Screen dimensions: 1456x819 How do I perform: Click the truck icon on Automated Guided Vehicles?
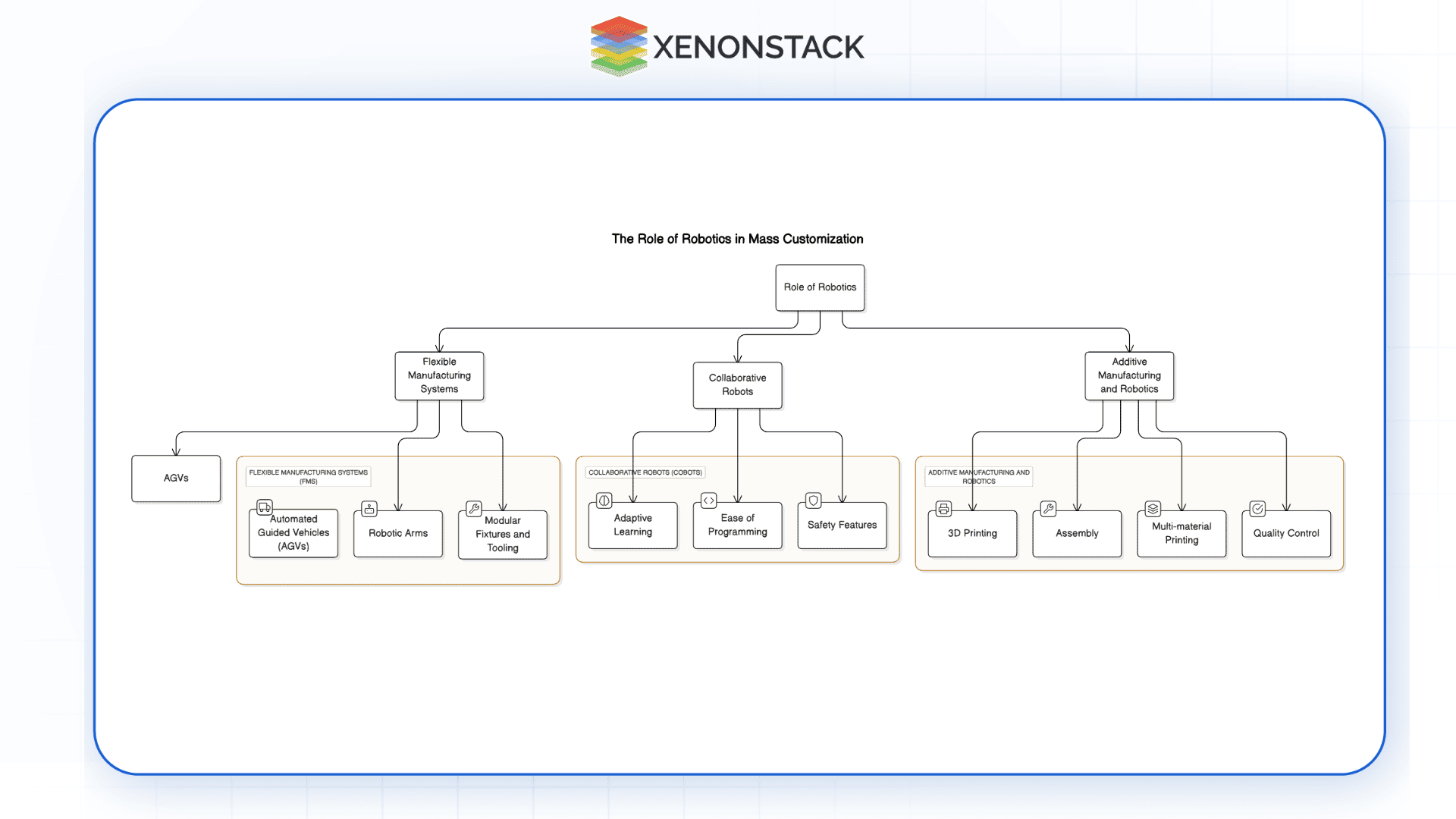pos(264,507)
